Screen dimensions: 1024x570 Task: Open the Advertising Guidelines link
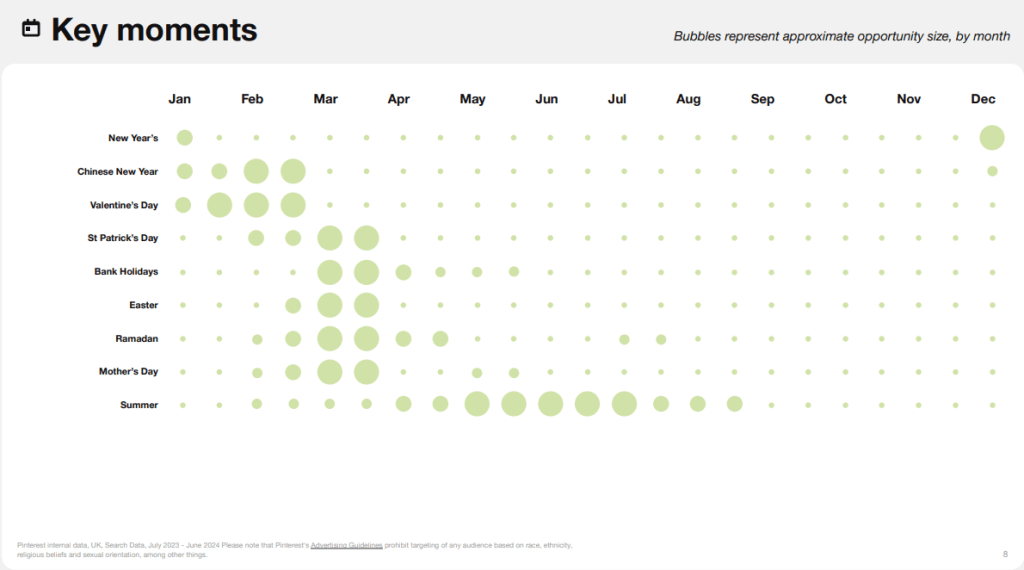346,545
